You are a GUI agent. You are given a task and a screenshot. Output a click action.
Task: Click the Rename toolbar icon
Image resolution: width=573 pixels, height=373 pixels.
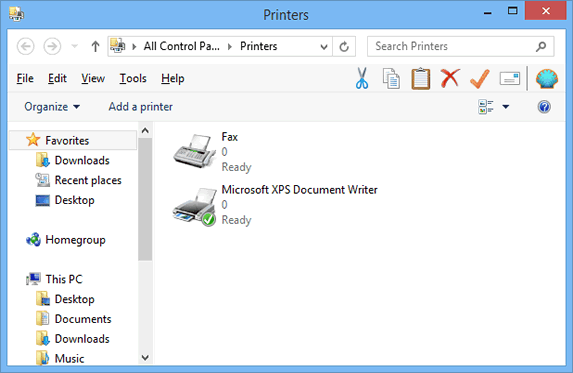510,78
